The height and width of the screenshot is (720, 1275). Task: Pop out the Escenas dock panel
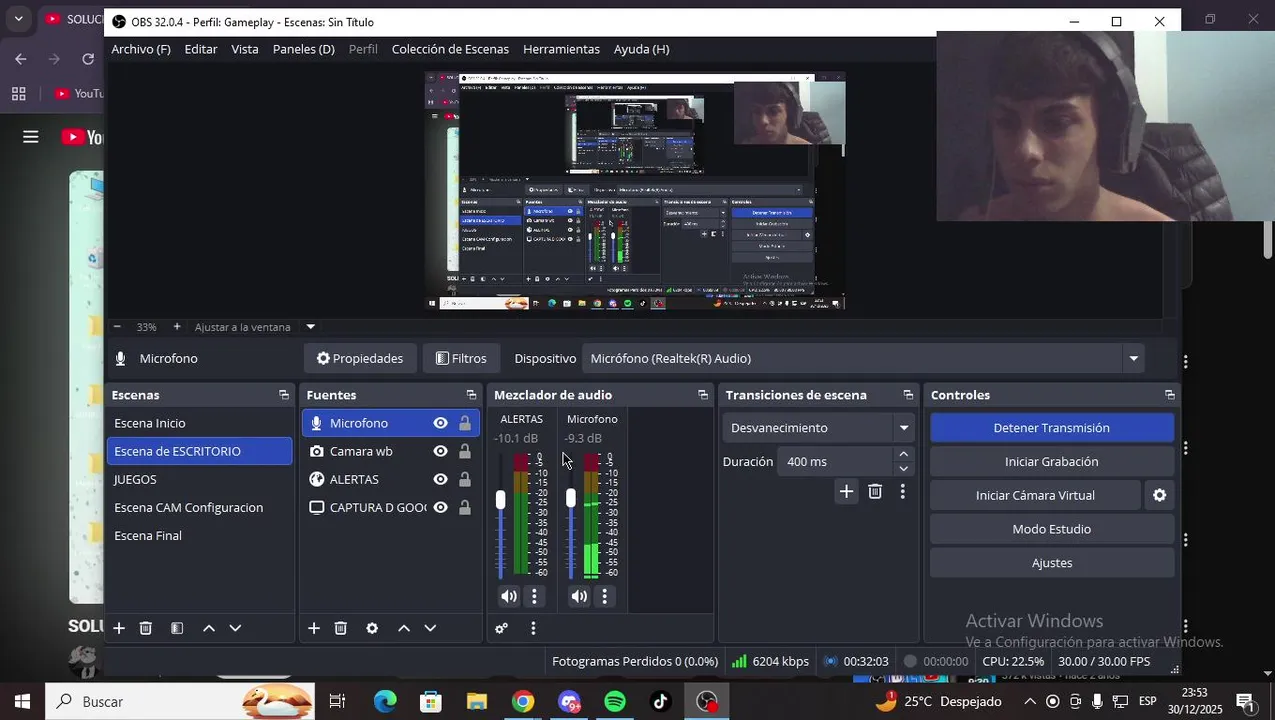click(x=284, y=395)
